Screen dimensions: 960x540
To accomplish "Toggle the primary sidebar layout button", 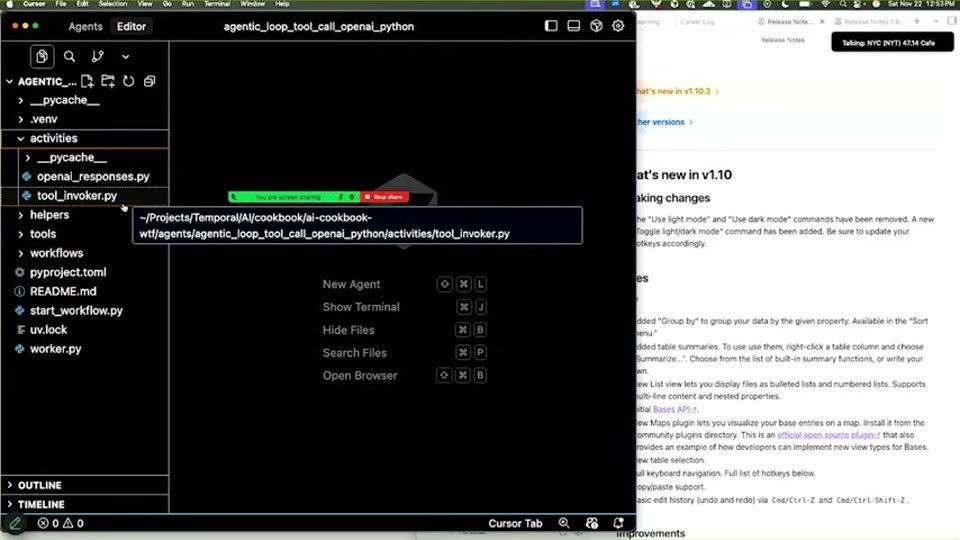I will coord(551,26).
